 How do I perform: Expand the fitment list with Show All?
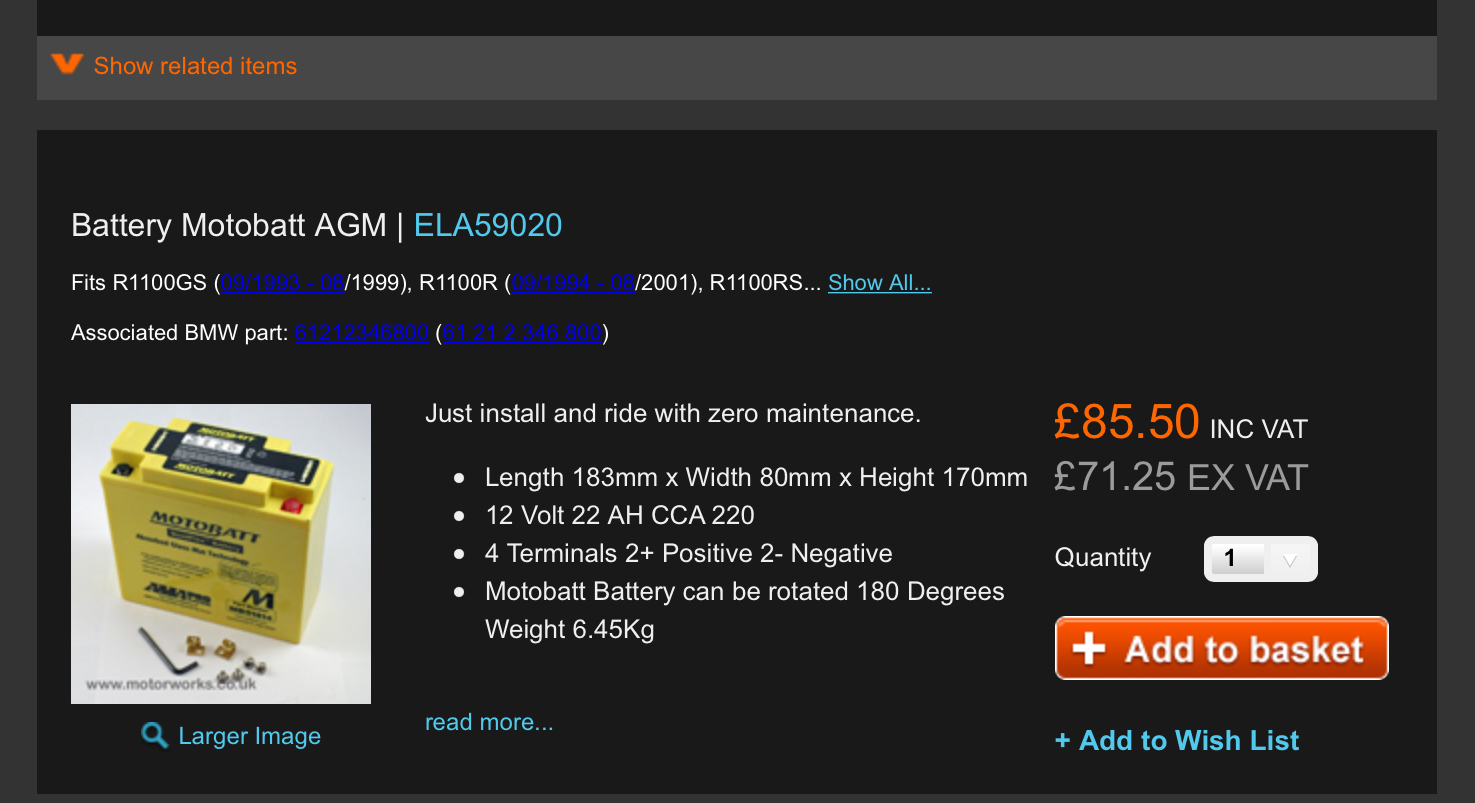point(879,283)
